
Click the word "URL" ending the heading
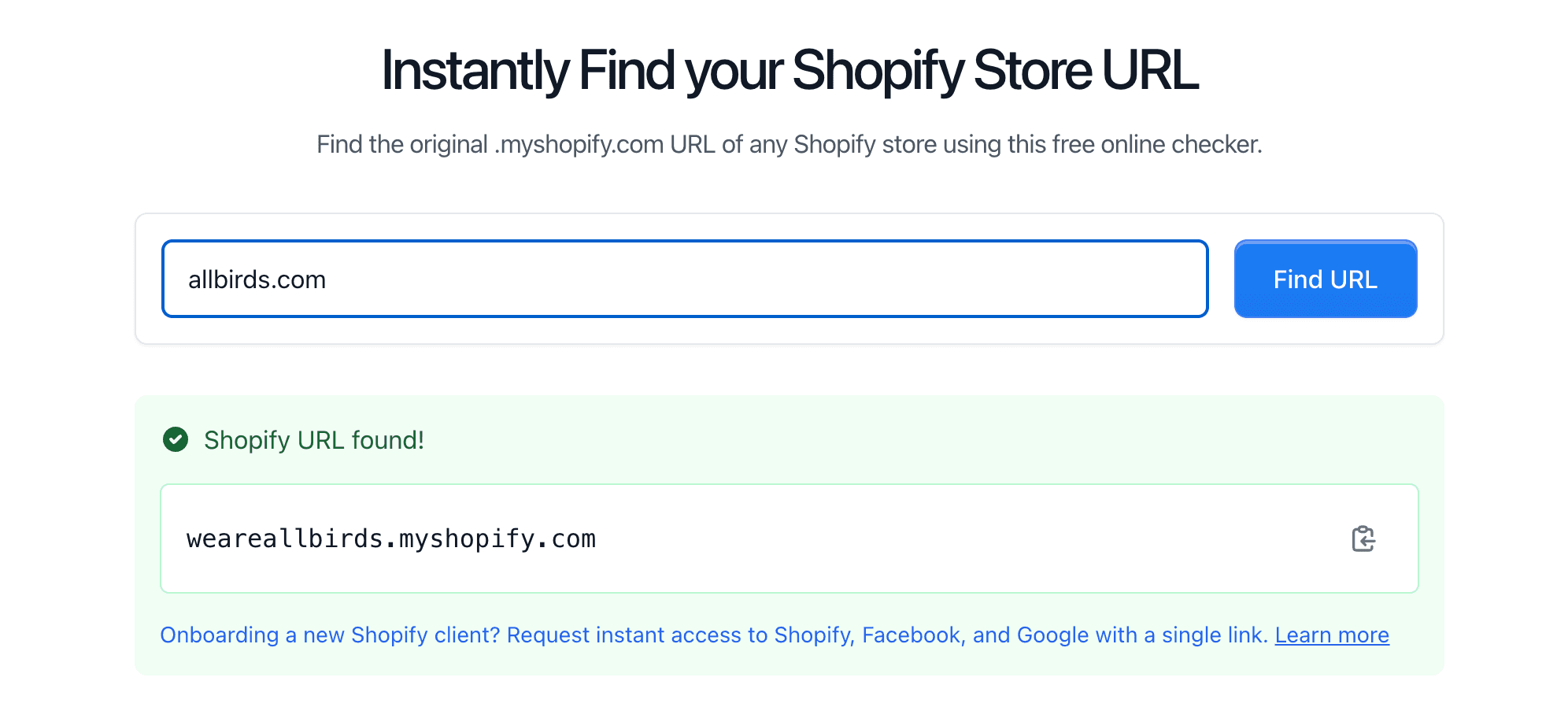point(1149,71)
